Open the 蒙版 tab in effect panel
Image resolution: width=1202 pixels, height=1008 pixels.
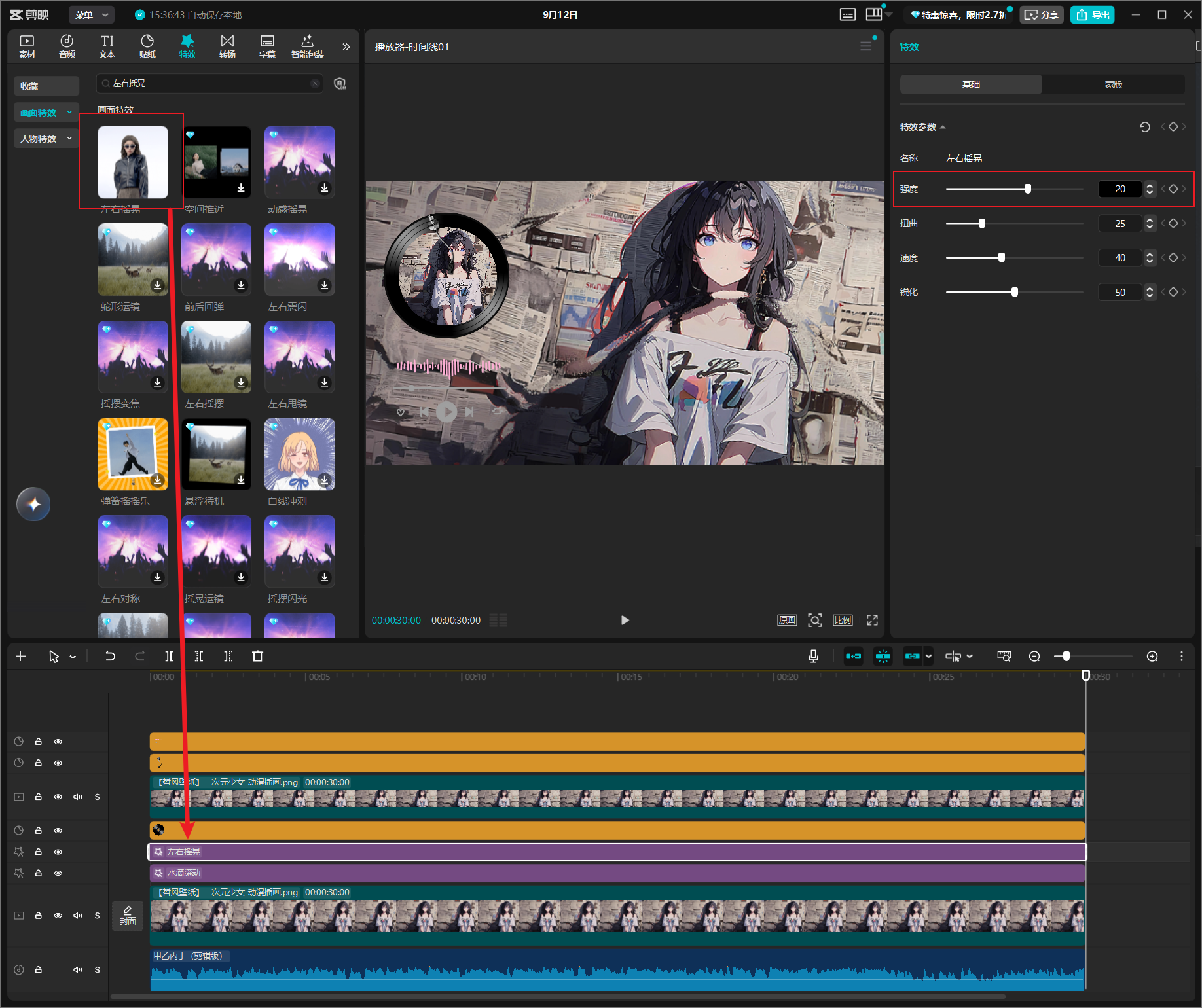click(1114, 84)
